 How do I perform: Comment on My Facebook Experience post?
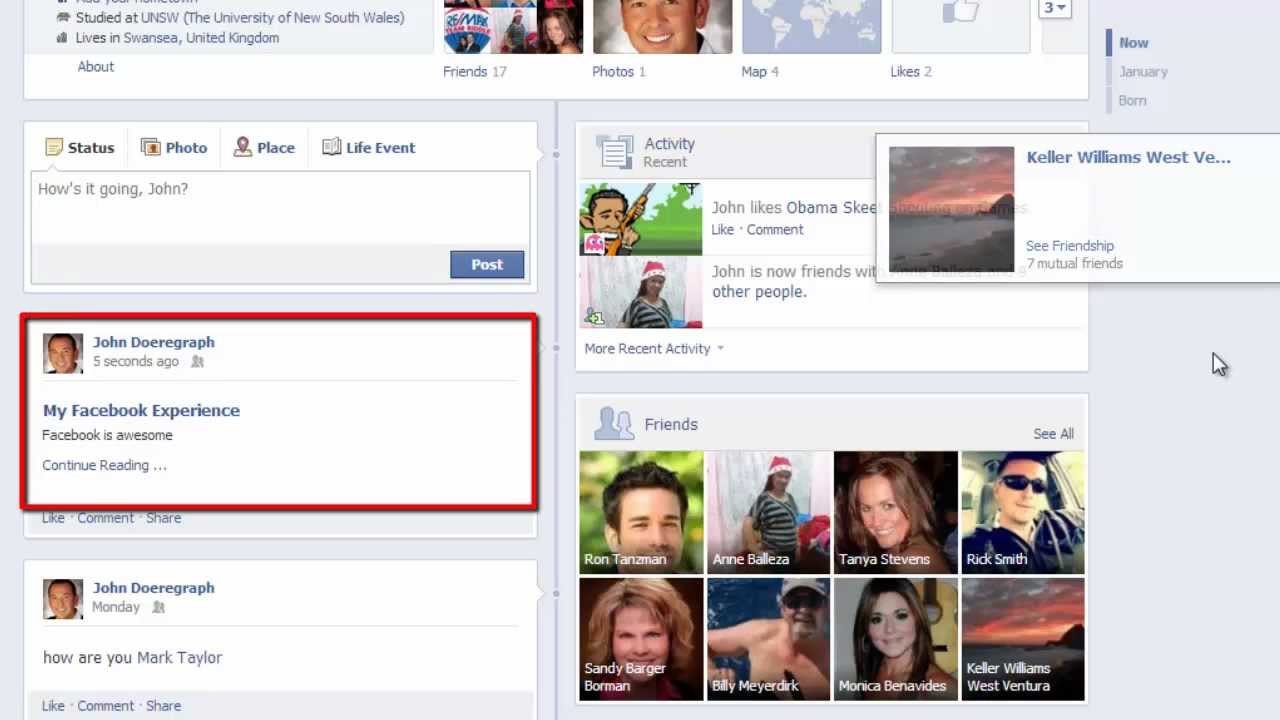(x=105, y=518)
